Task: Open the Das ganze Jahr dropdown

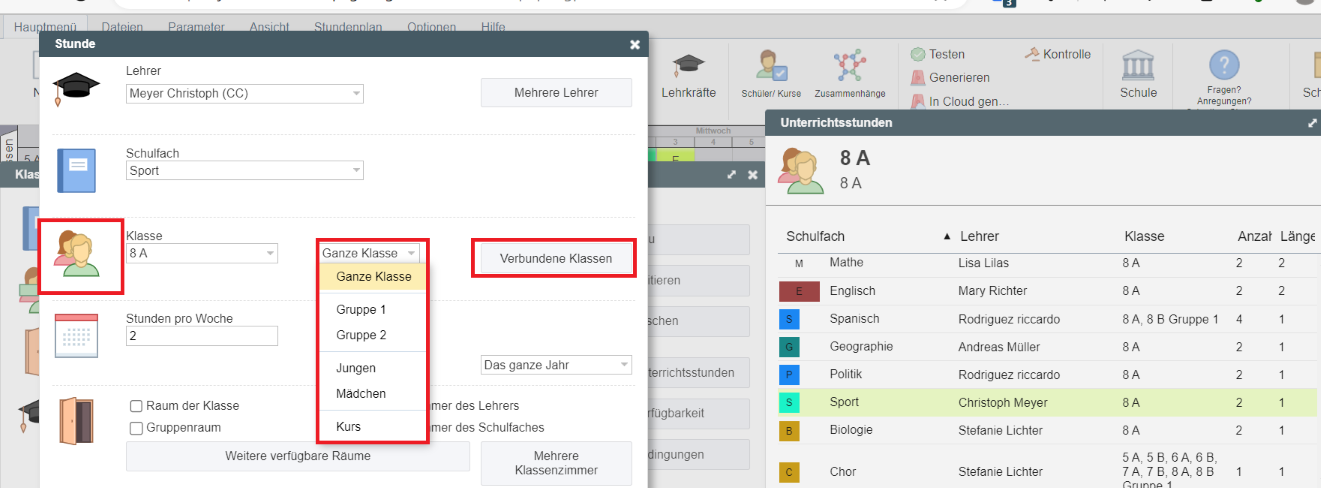Action: [x=556, y=365]
